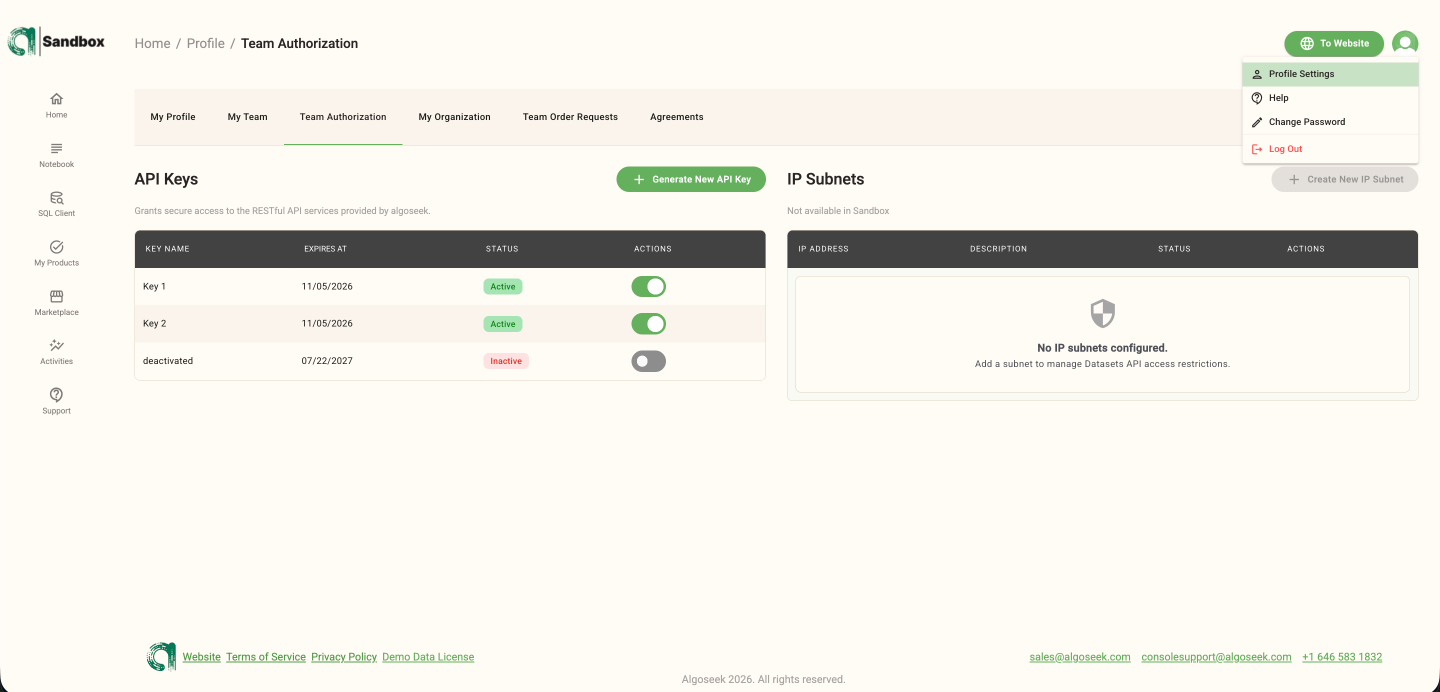Click the No IP subnets configured message
The height and width of the screenshot is (692, 1440).
click(x=1102, y=348)
